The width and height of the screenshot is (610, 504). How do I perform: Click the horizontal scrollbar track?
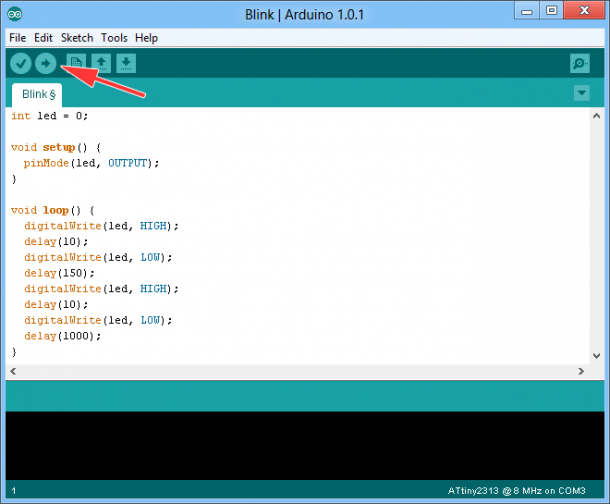[x=300, y=371]
